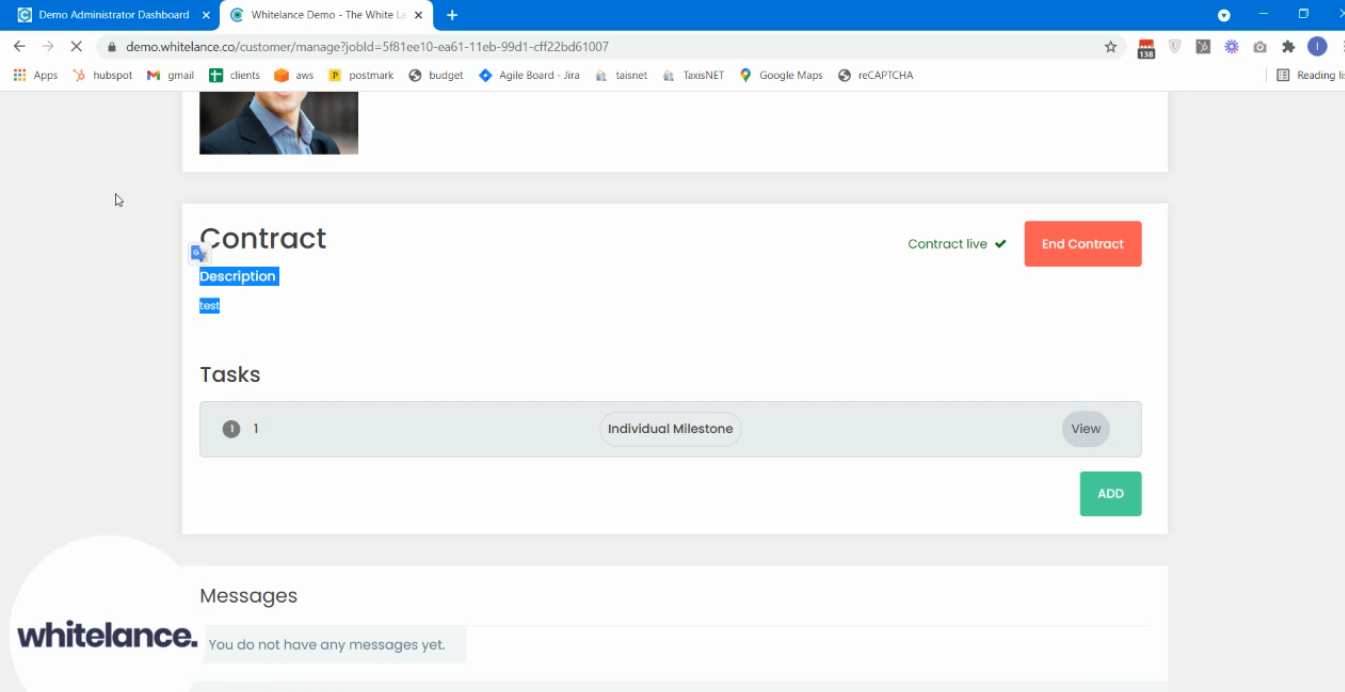Click the task number 1 circle badge
Screen dimensions: 1345x692
coord(231,429)
